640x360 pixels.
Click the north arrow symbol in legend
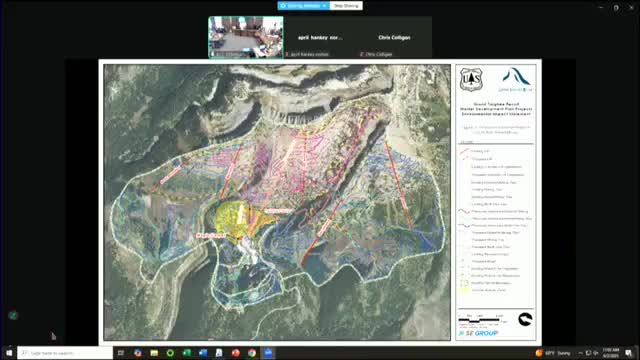(x=525, y=319)
